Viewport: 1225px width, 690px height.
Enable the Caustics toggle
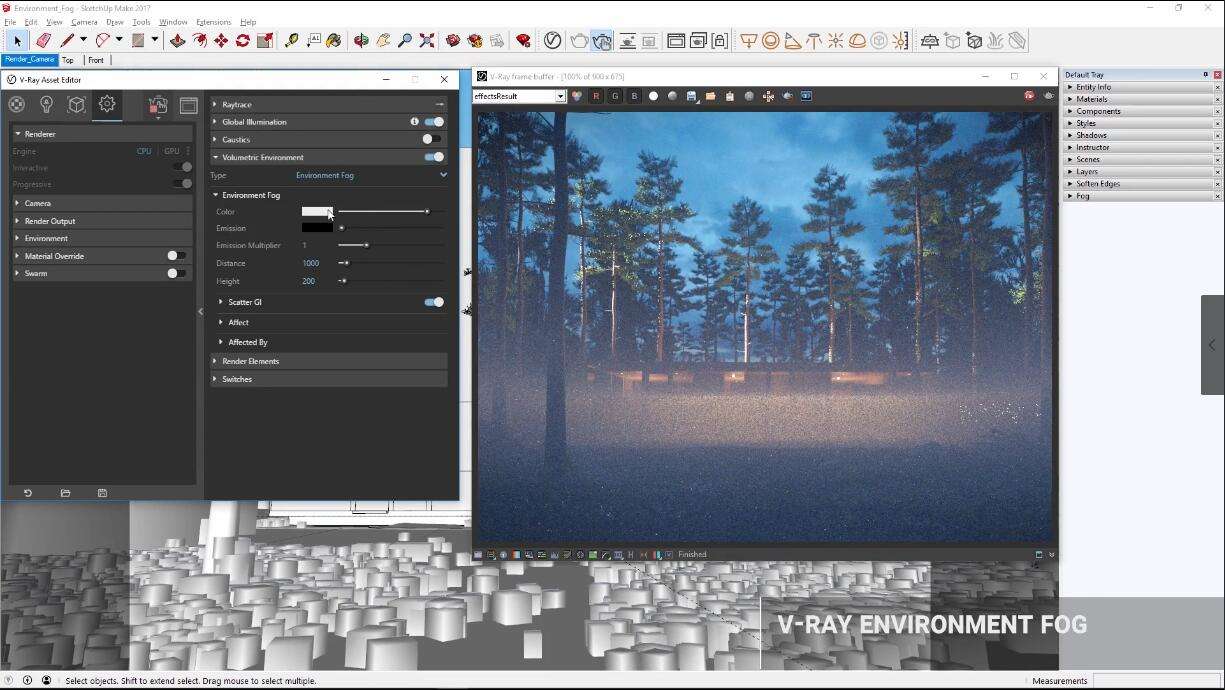[431, 140]
